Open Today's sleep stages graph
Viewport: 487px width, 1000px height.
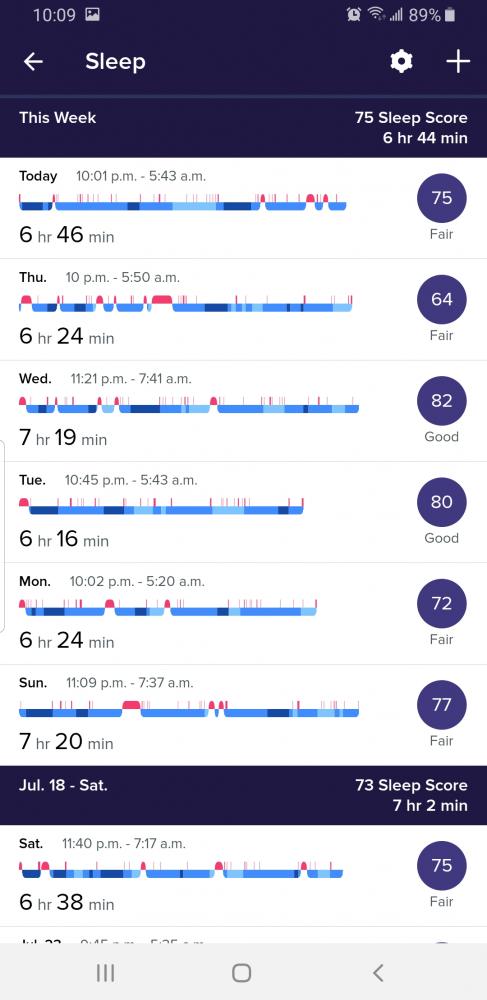pos(183,202)
